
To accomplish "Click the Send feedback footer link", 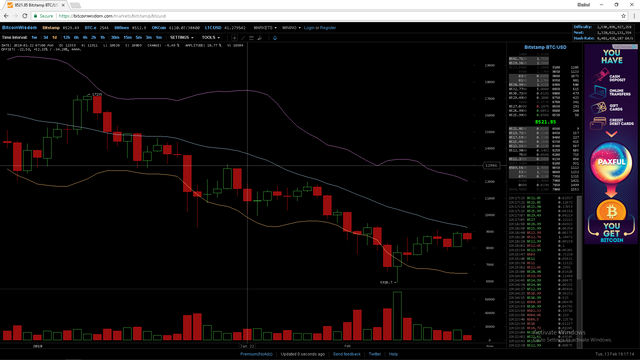I will pyautogui.click(x=347, y=354).
